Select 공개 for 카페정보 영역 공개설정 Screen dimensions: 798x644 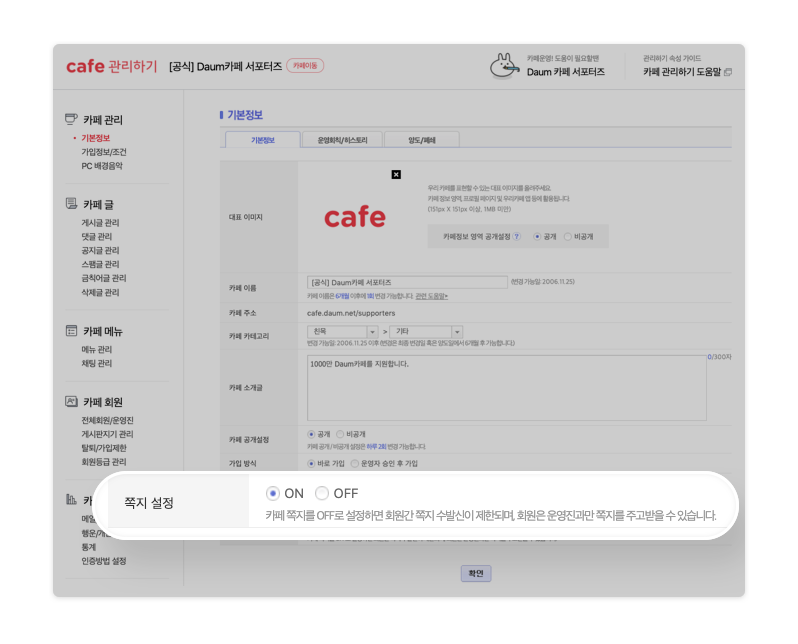(537, 237)
